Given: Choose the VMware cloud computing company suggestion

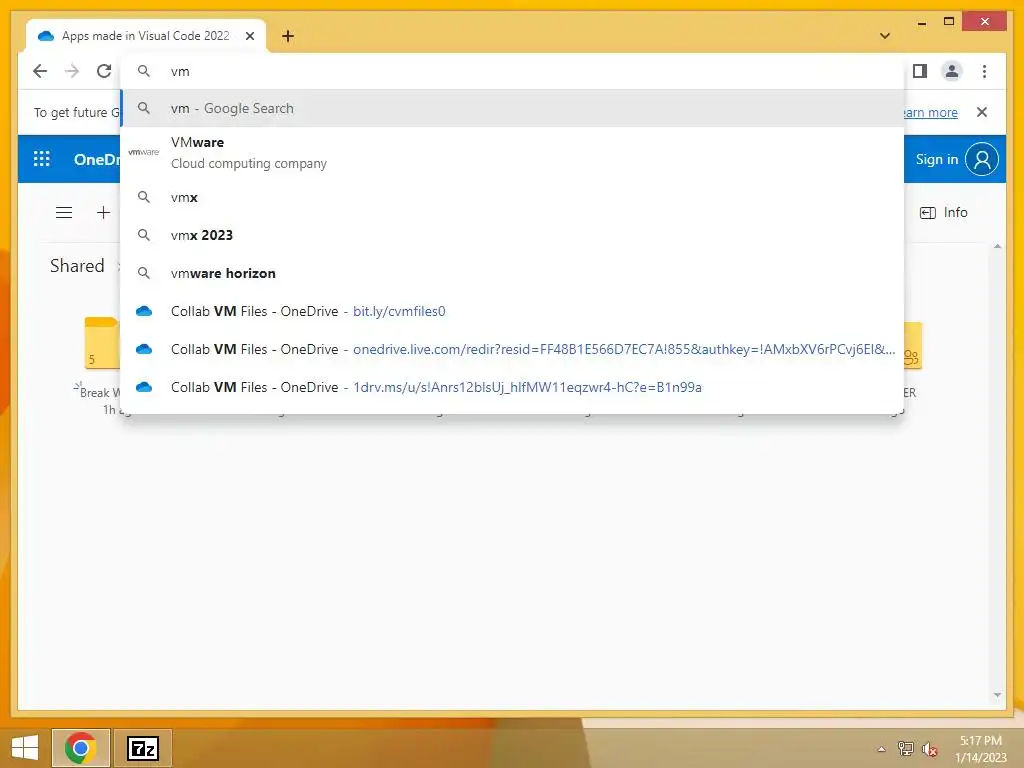Looking at the screenshot, I should 513,153.
